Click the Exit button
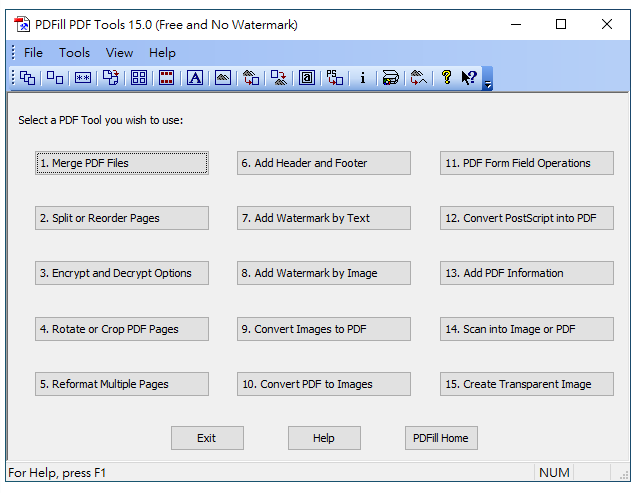This screenshot has height=493, width=644. (x=207, y=438)
